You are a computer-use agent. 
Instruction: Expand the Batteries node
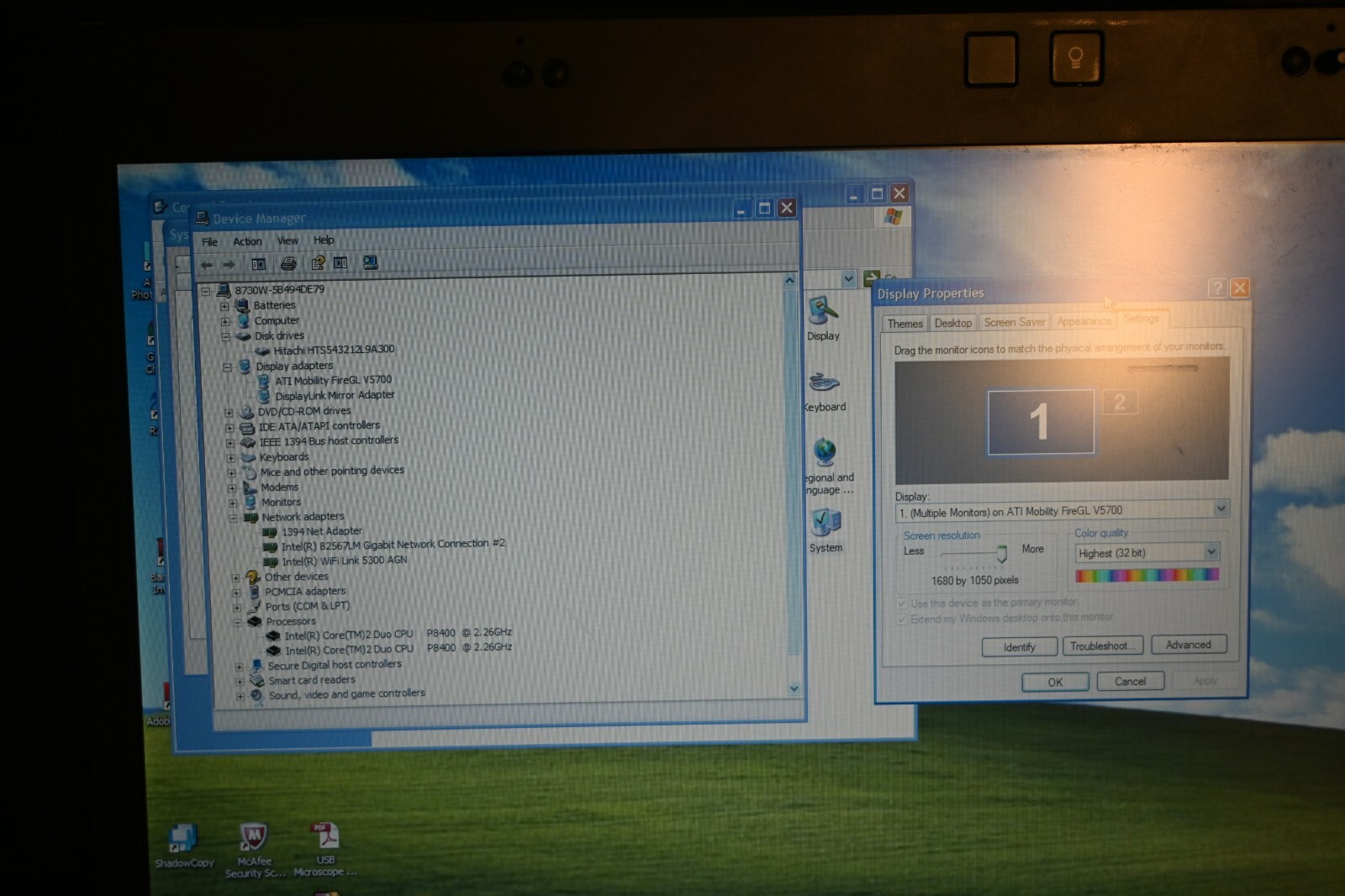click(x=224, y=306)
